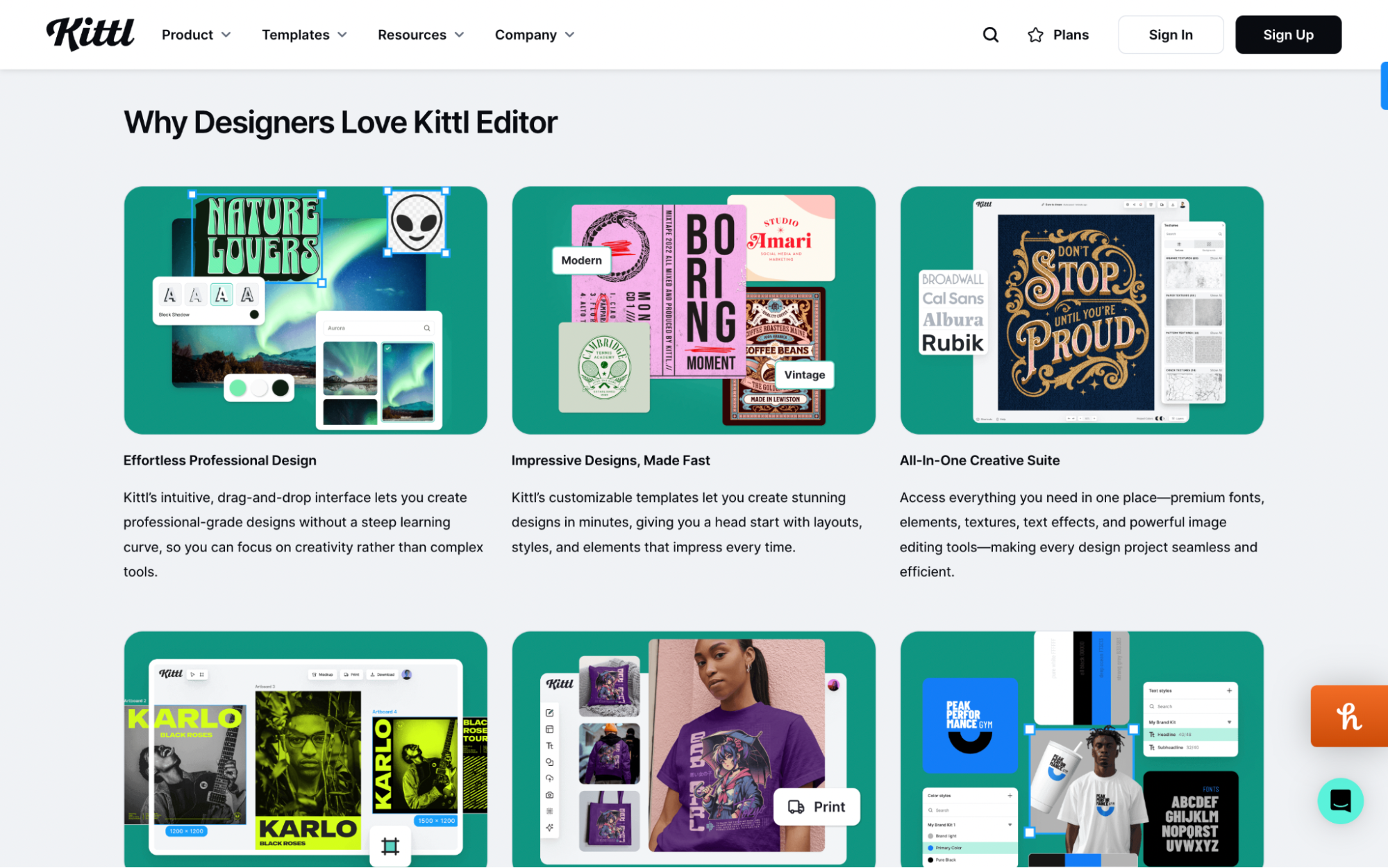Select the highlighted text effect A option
The height and width of the screenshot is (868, 1388).
221,294
